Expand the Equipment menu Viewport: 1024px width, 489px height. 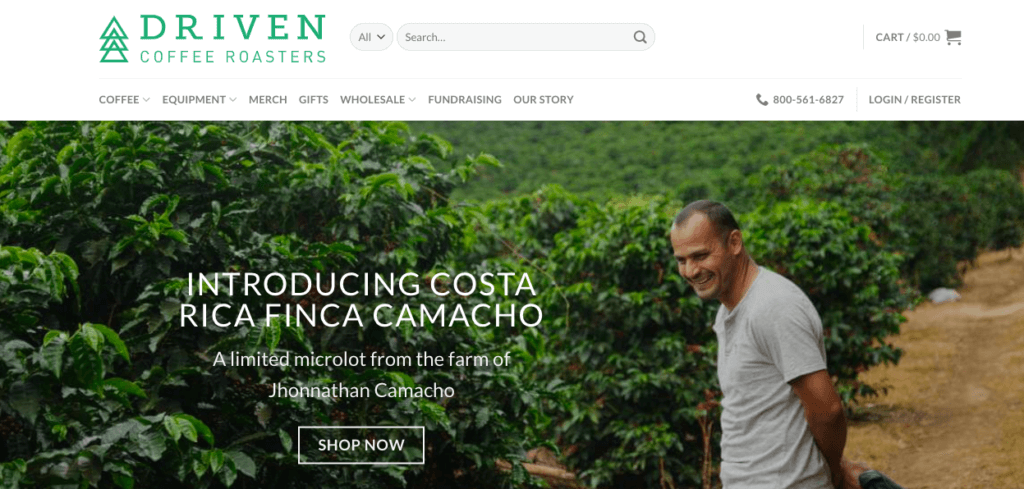pyautogui.click(x=199, y=100)
